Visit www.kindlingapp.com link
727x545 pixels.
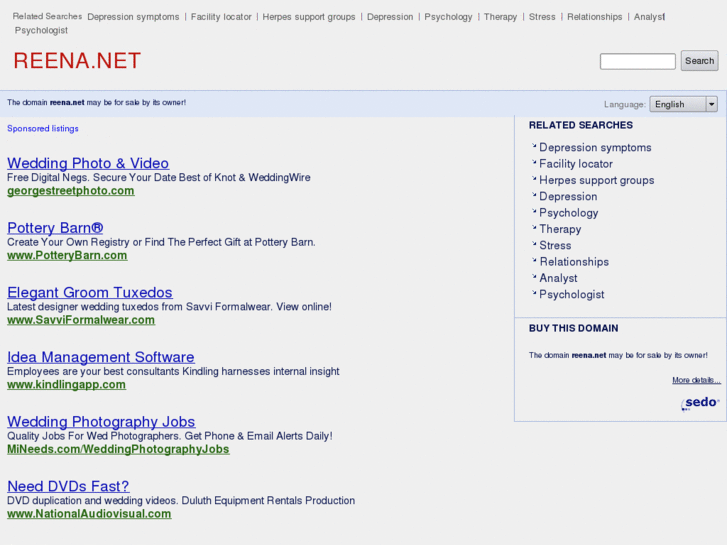(x=66, y=384)
